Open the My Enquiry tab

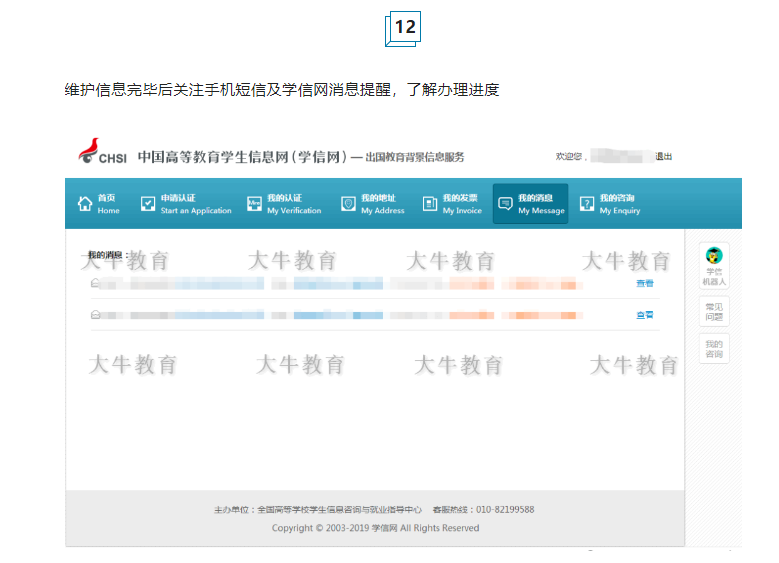pyautogui.click(x=609, y=204)
